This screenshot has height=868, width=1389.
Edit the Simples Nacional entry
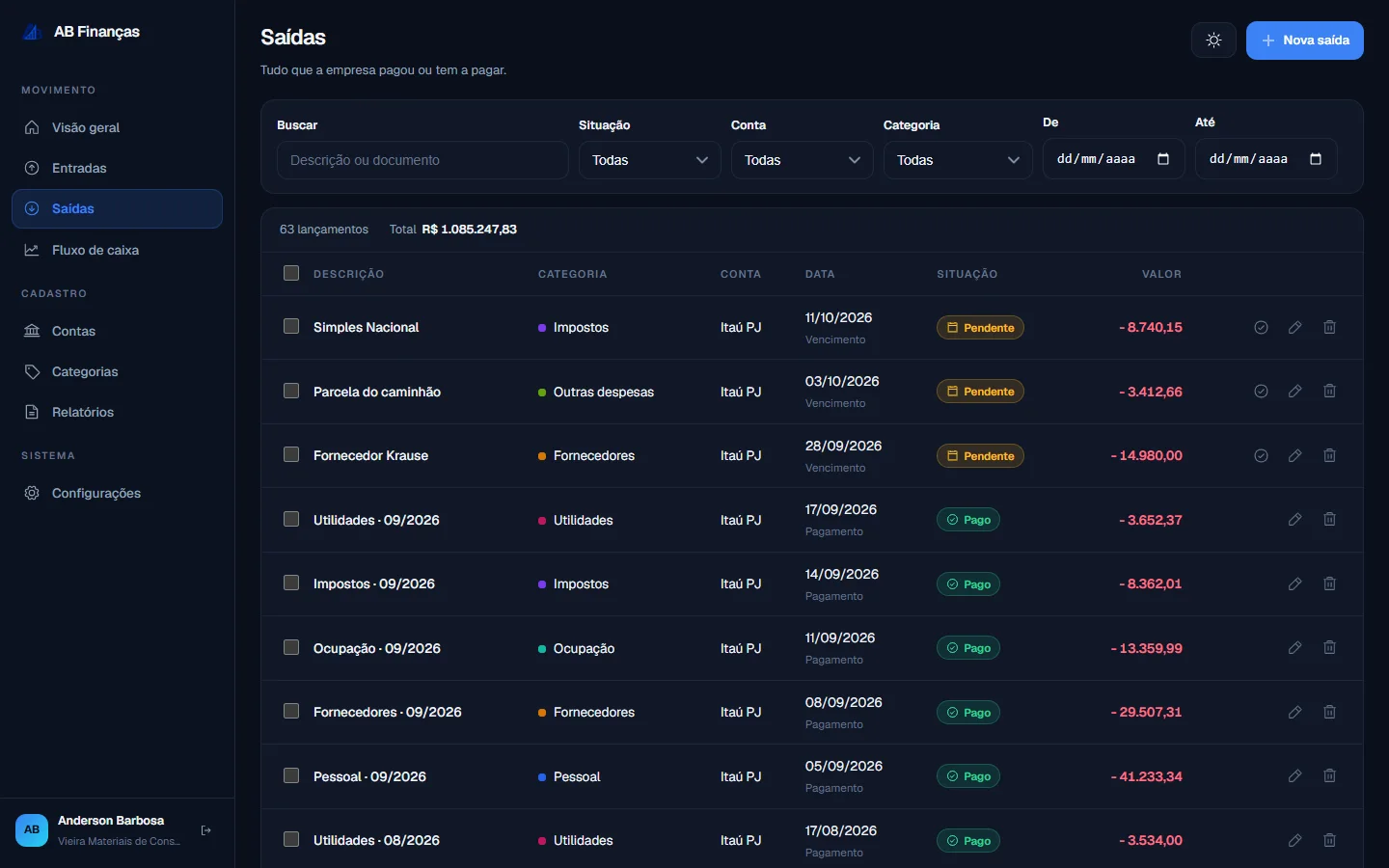1295,328
